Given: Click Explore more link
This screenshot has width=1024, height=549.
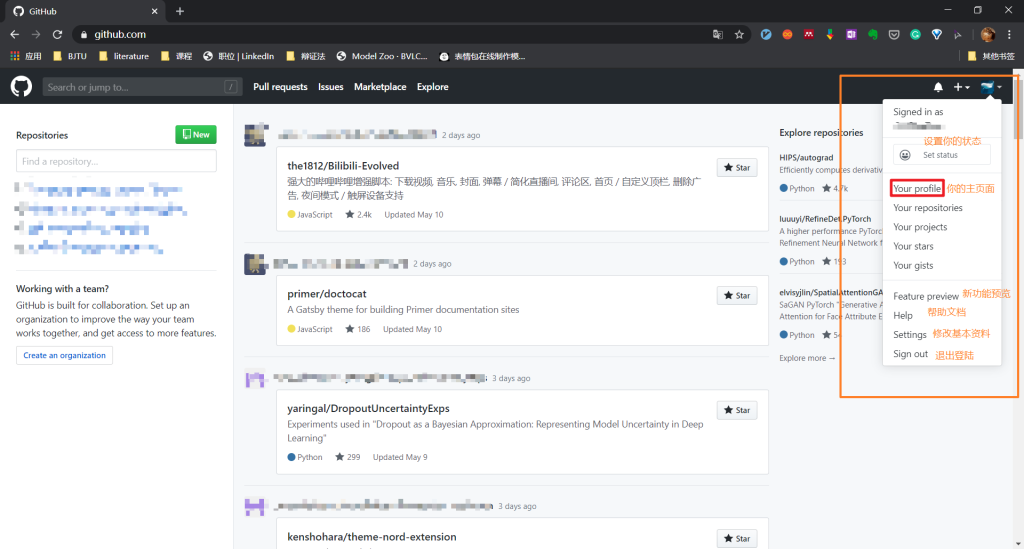Looking at the screenshot, I should tap(807, 358).
